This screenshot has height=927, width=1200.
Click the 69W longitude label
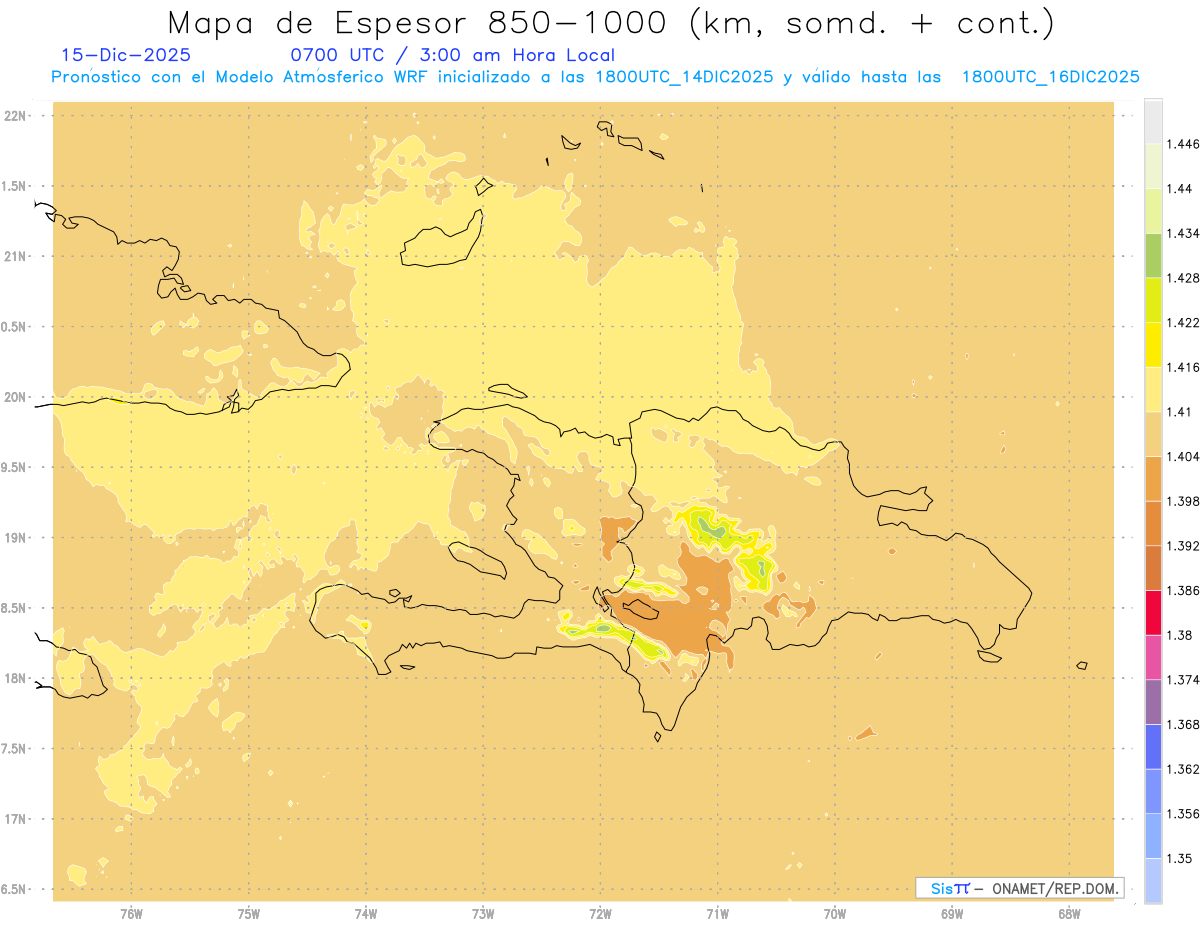point(952,915)
